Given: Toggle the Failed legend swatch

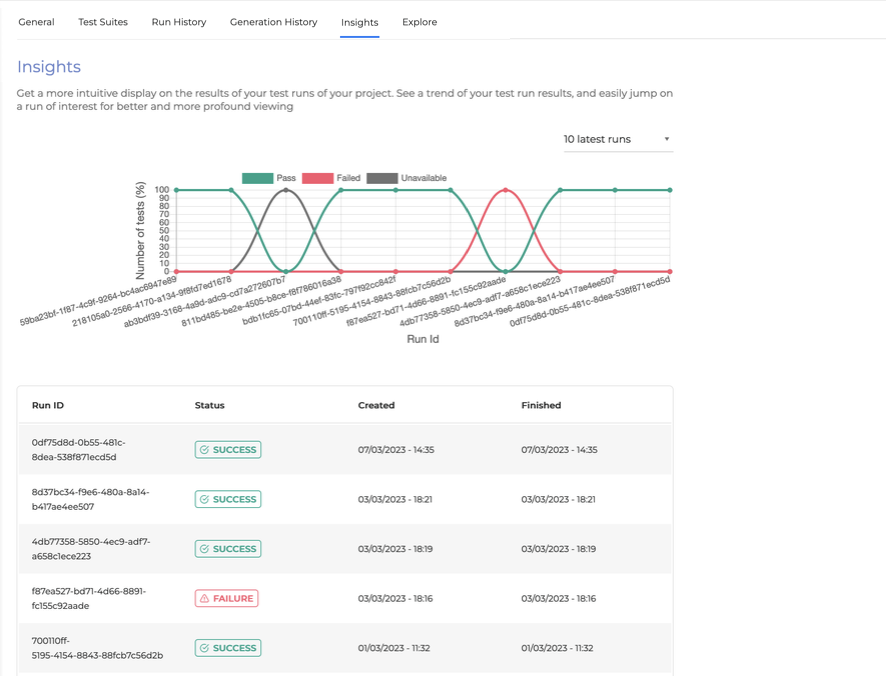Looking at the screenshot, I should pyautogui.click(x=317, y=178).
